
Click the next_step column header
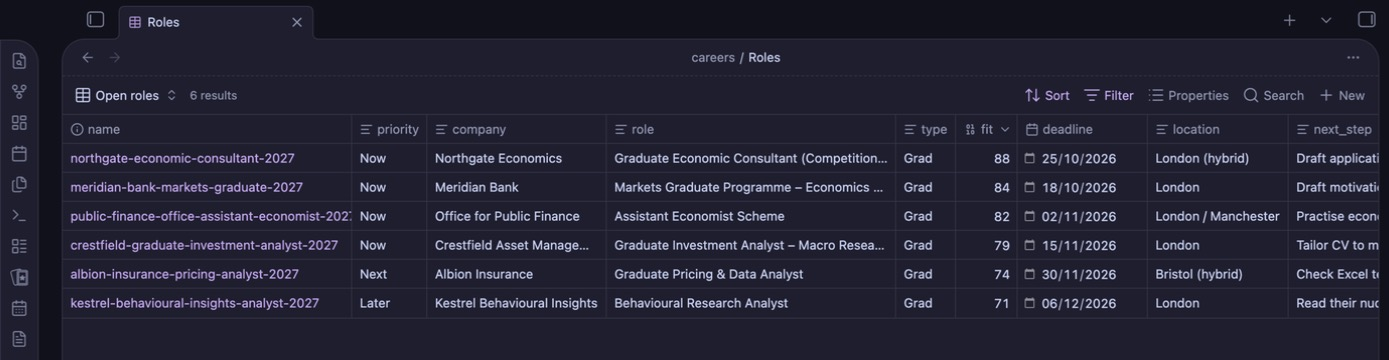pyautogui.click(x=1334, y=130)
